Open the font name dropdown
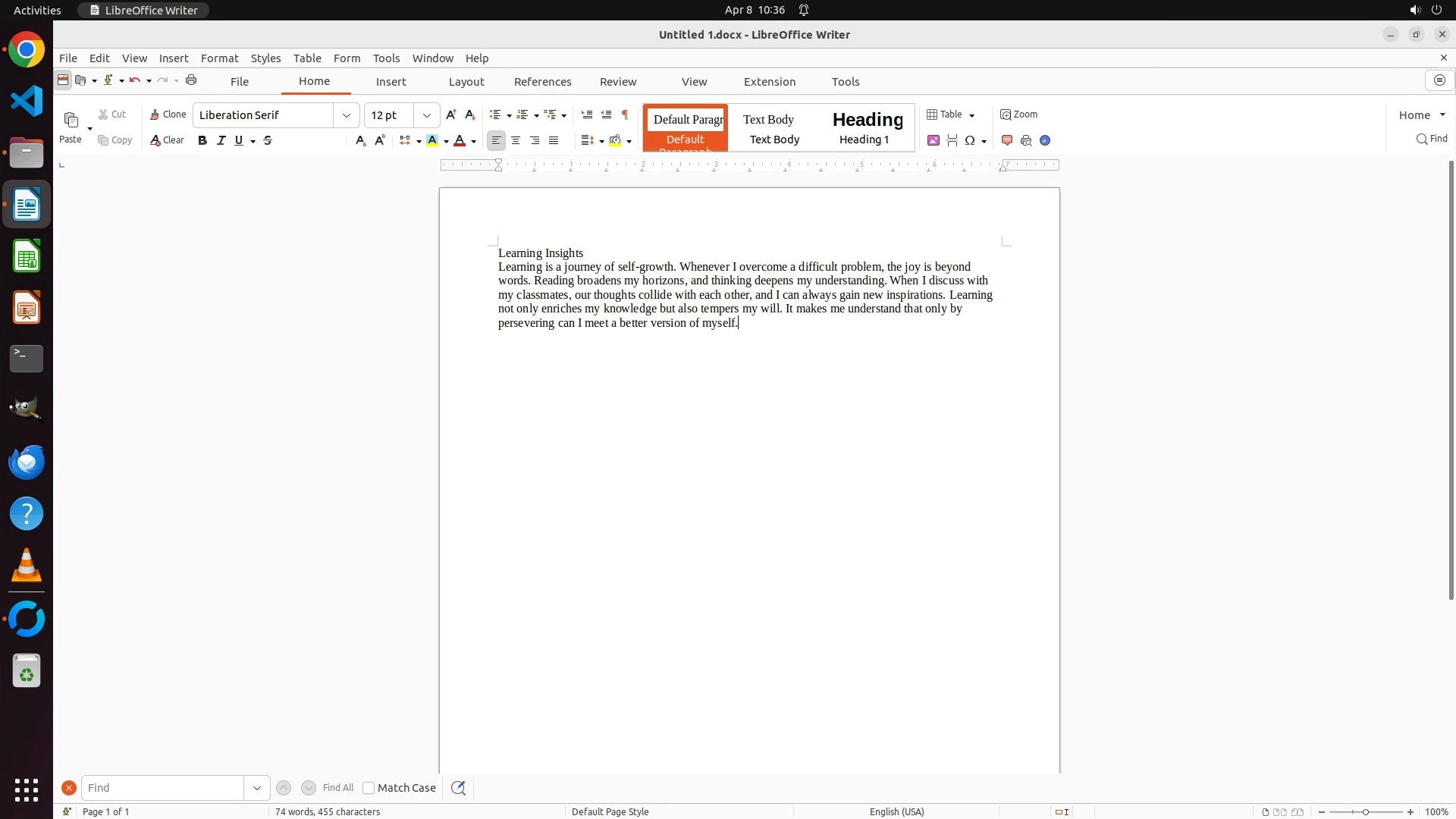The image size is (1456, 819). [347, 115]
